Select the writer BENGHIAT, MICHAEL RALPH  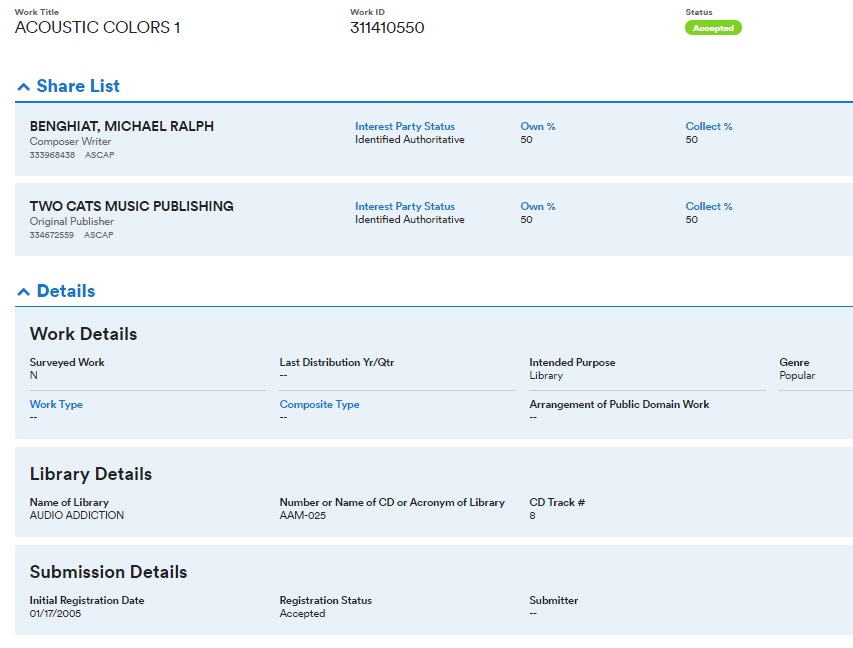coord(122,126)
